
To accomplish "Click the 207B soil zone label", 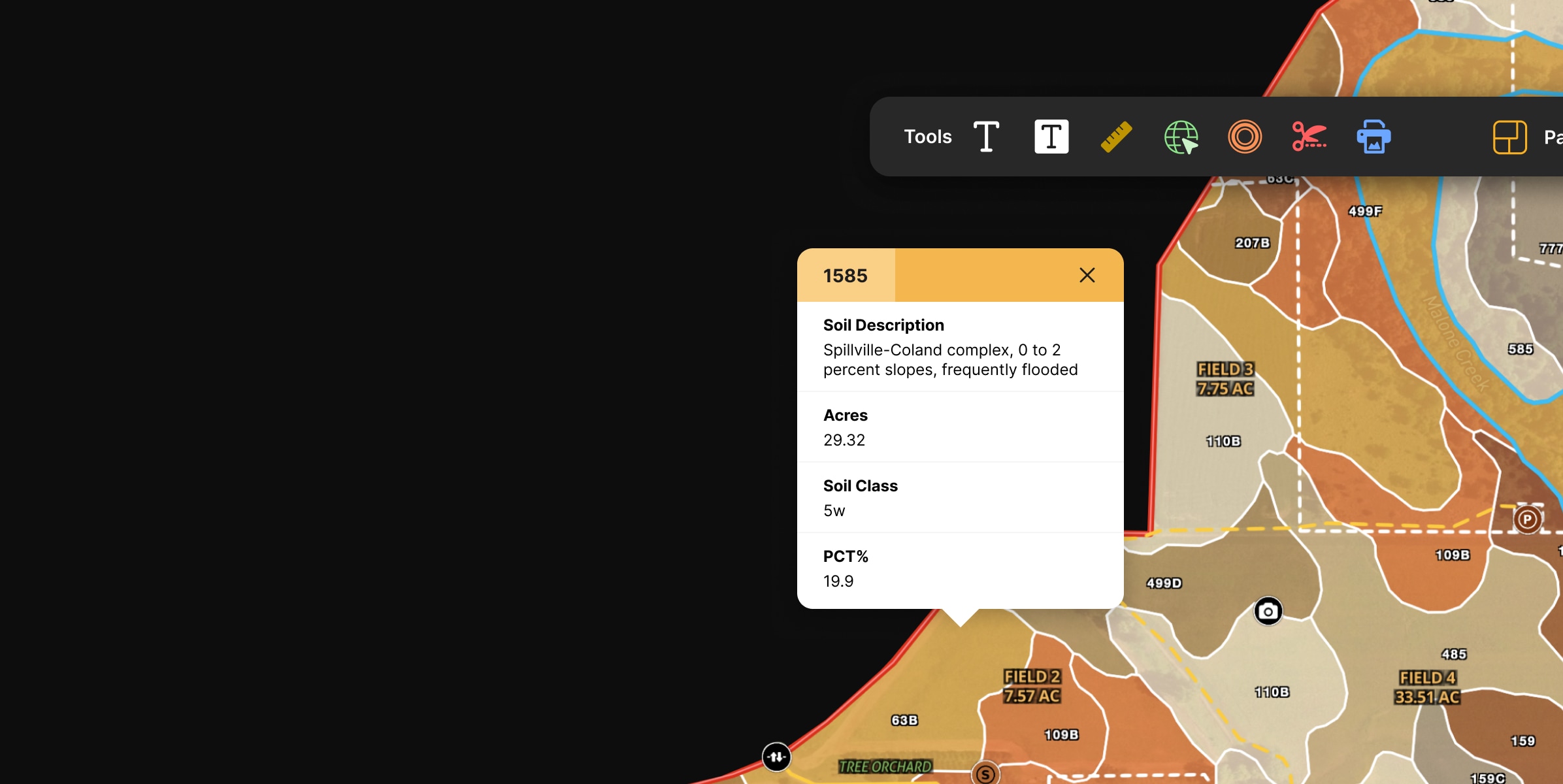I will [x=1252, y=243].
